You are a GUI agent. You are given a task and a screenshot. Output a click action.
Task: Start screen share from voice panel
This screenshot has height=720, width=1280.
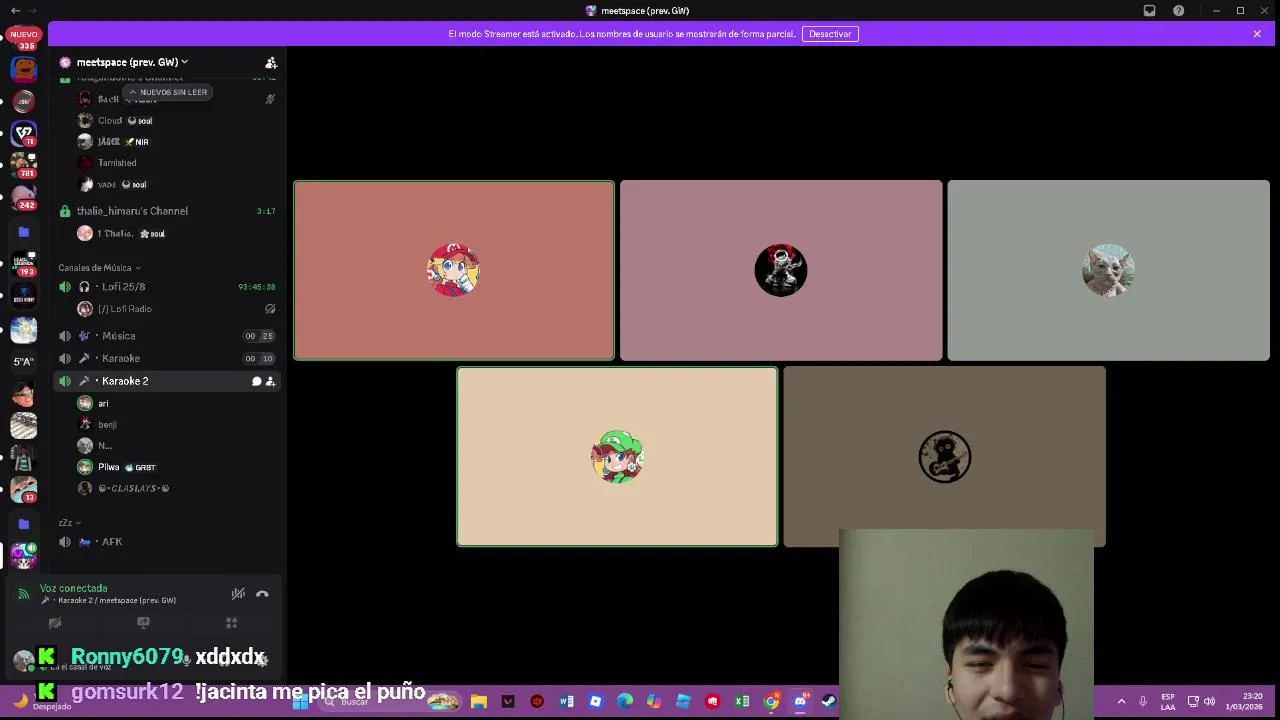143,623
